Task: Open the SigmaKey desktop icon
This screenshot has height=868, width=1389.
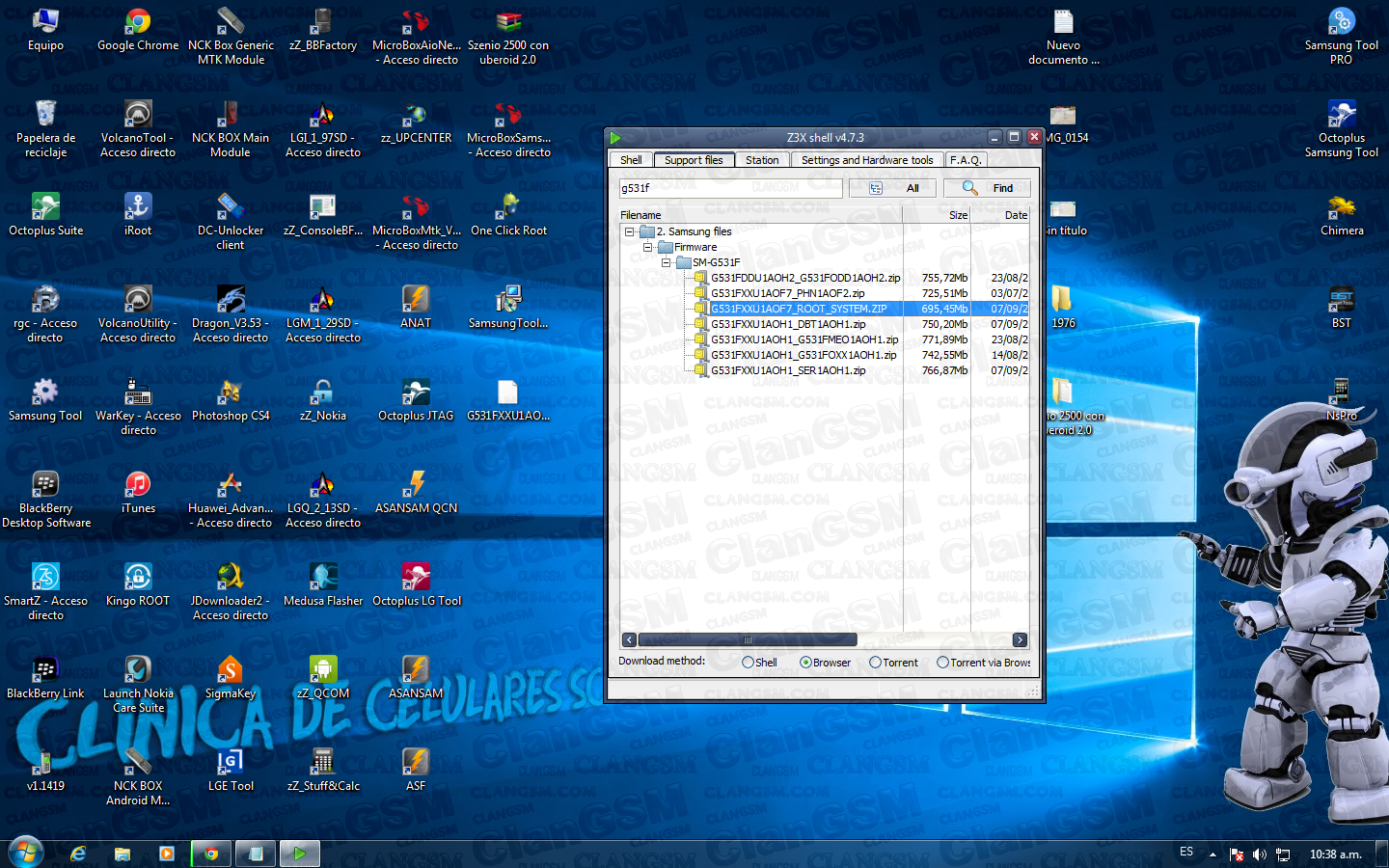Action: click(x=231, y=677)
